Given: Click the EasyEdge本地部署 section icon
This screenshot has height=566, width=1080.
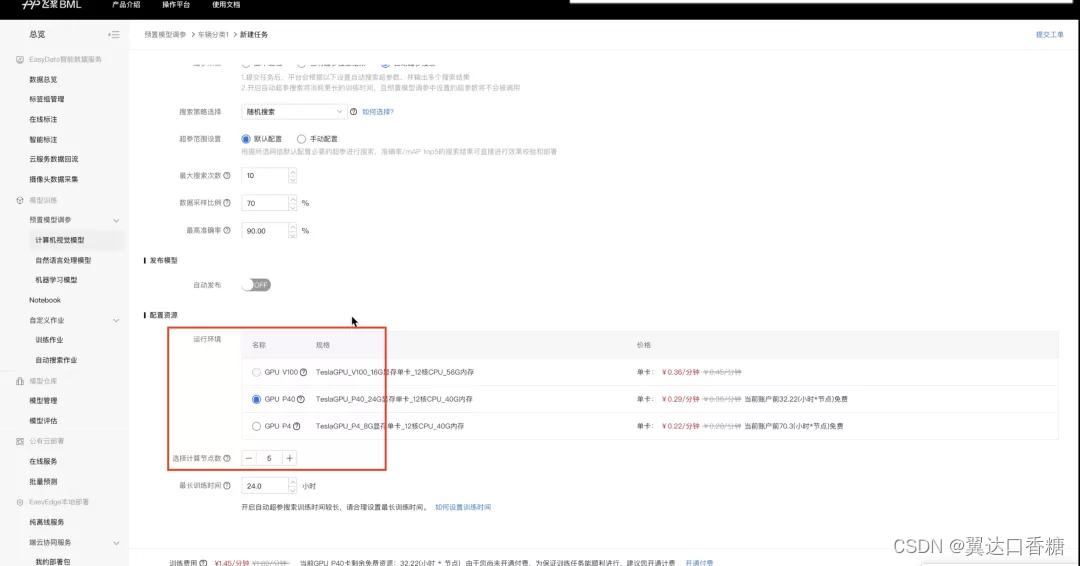Looking at the screenshot, I should point(20,502).
